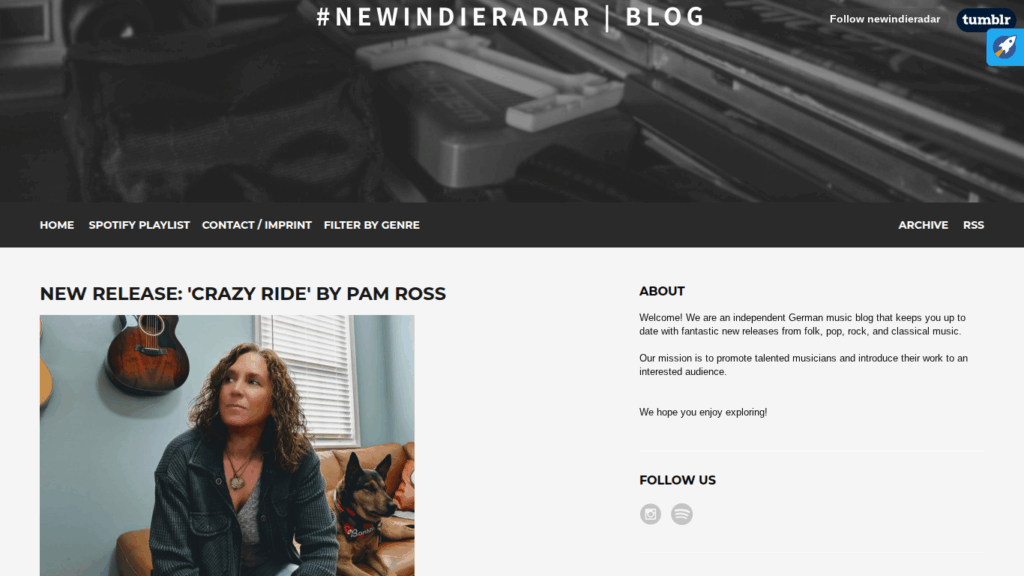Open the #NEWINDIERADAR | BLOG title
The width and height of the screenshot is (1024, 576).
click(x=511, y=17)
